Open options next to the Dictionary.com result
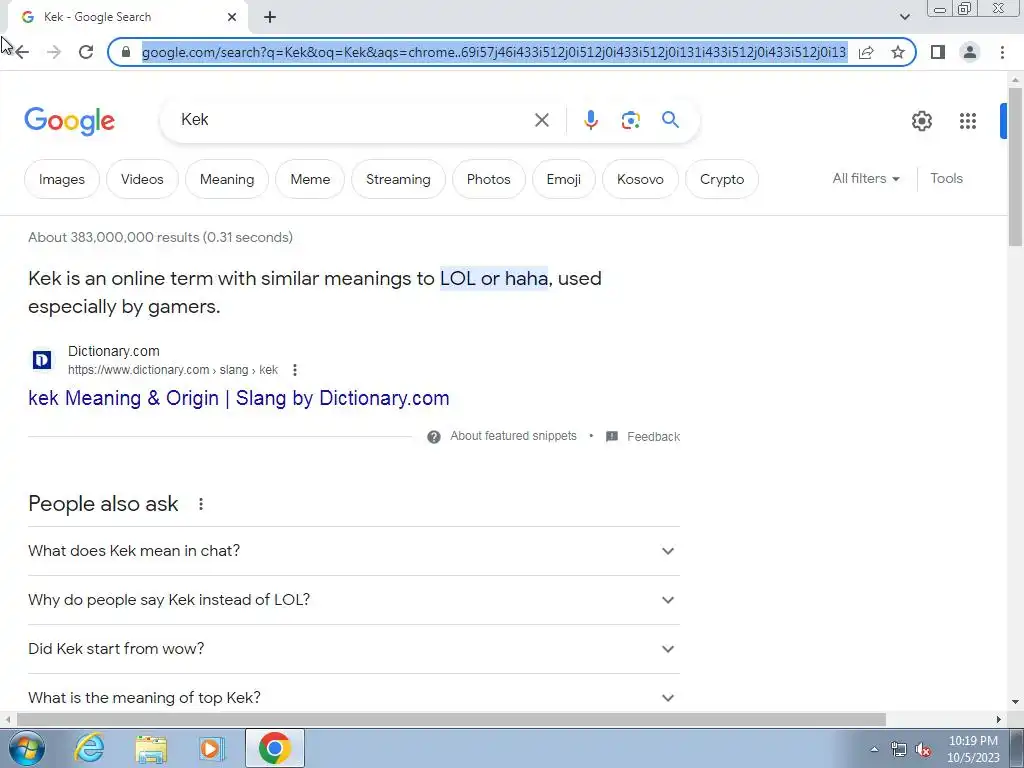 pyautogui.click(x=295, y=370)
